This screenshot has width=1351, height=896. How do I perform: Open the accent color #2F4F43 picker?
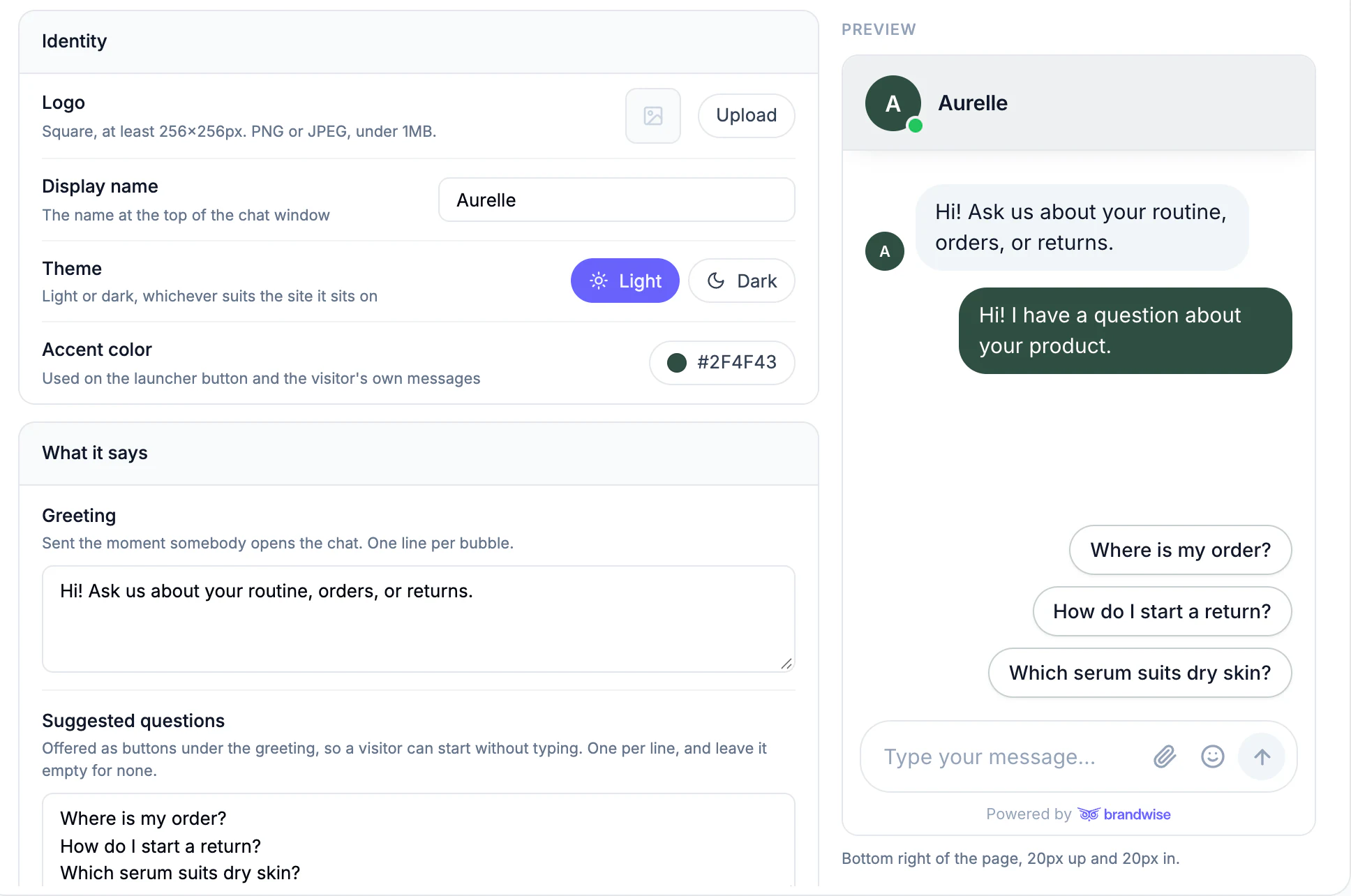click(x=722, y=362)
